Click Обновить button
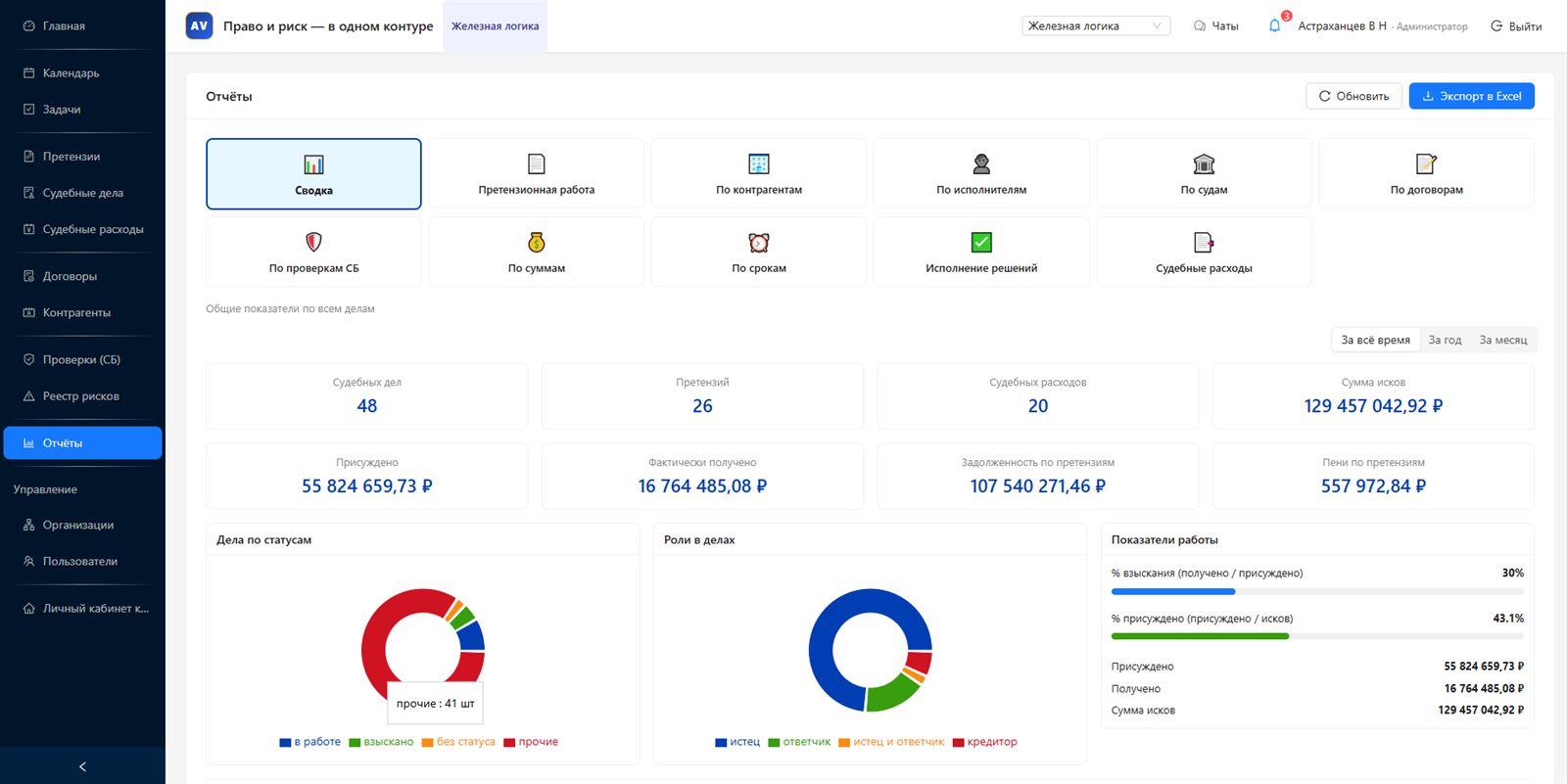This screenshot has width=1567, height=784. click(1353, 96)
